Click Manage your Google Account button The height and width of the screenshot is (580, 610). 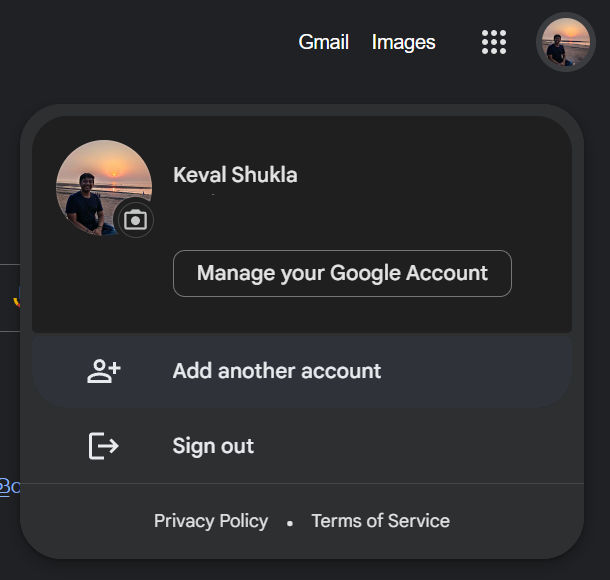[x=342, y=273]
